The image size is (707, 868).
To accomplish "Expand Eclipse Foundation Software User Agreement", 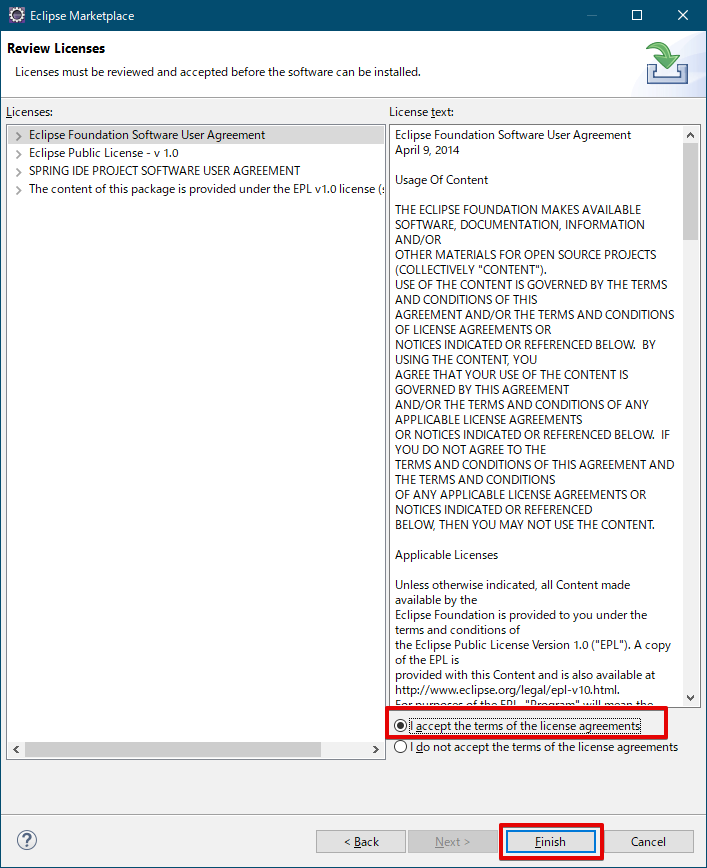I will (18, 136).
